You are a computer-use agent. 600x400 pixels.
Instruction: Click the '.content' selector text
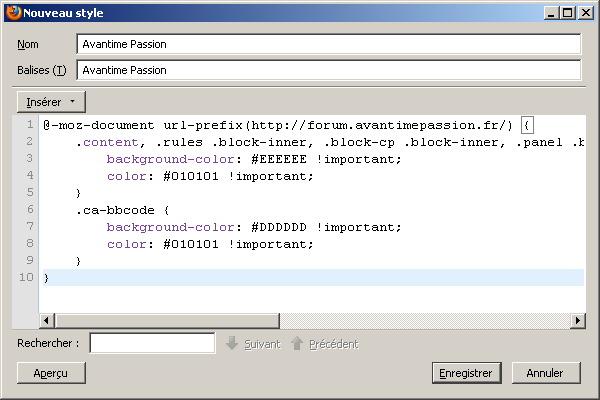(x=107, y=142)
